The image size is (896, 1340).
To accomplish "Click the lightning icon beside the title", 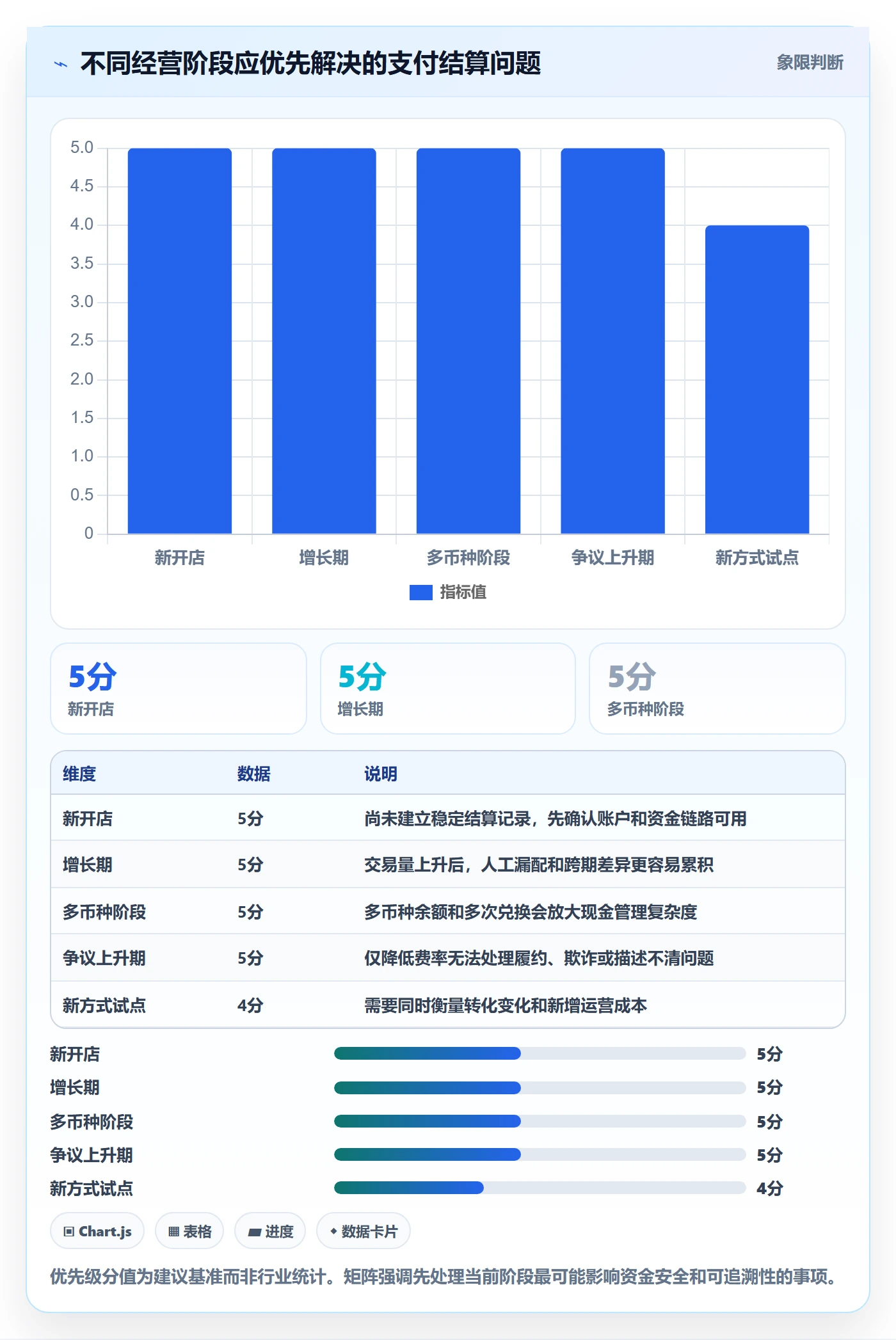I will (61, 64).
